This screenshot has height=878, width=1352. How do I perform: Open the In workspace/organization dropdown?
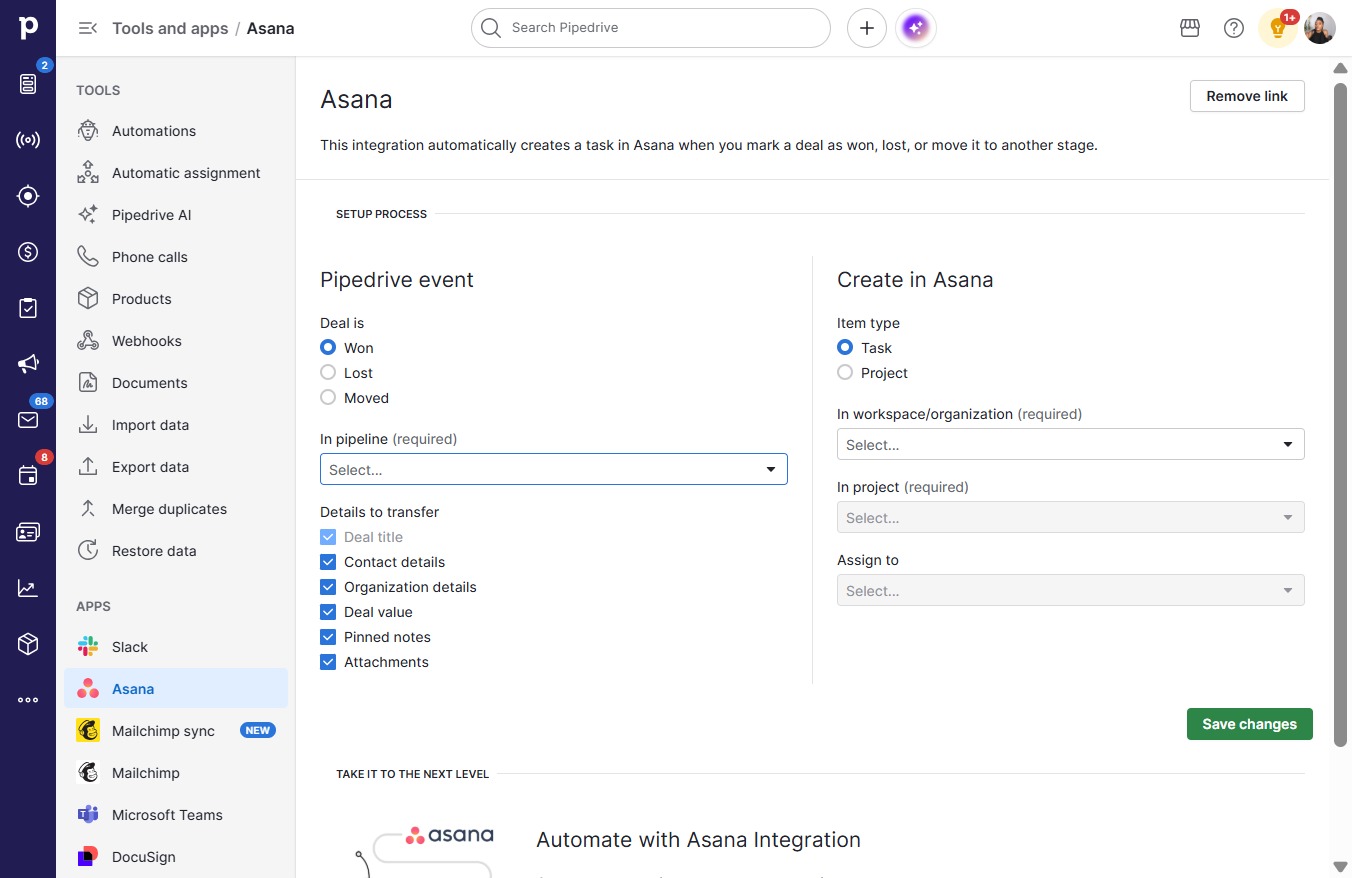[x=1071, y=444]
